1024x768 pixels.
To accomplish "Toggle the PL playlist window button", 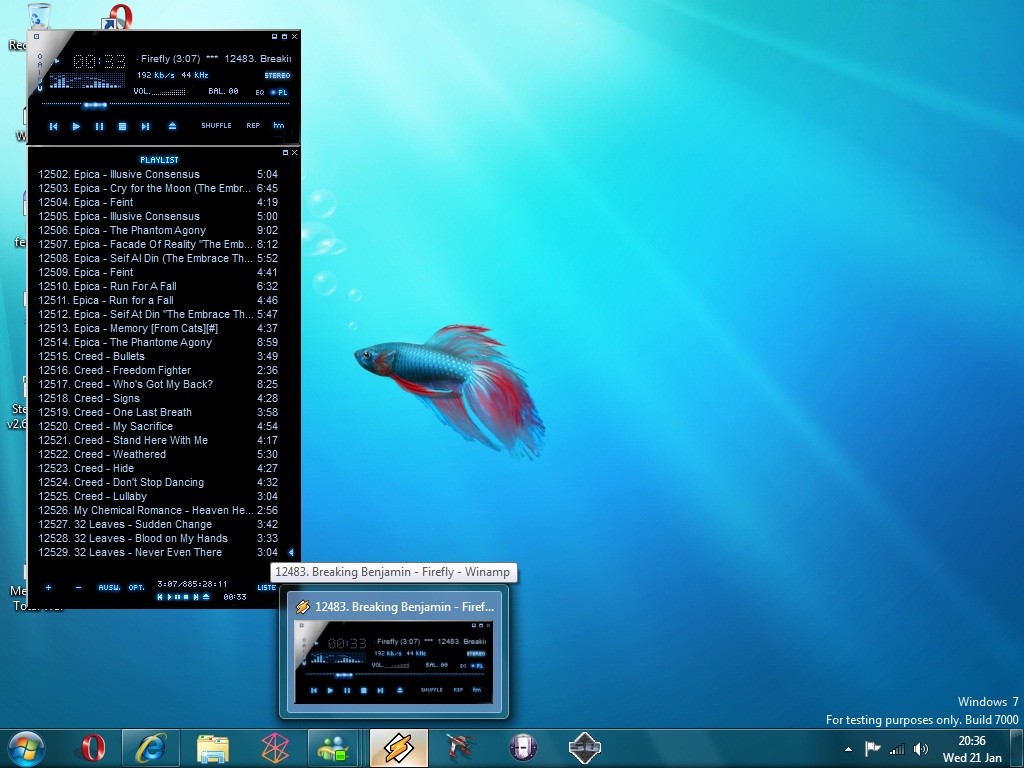I will click(x=281, y=92).
